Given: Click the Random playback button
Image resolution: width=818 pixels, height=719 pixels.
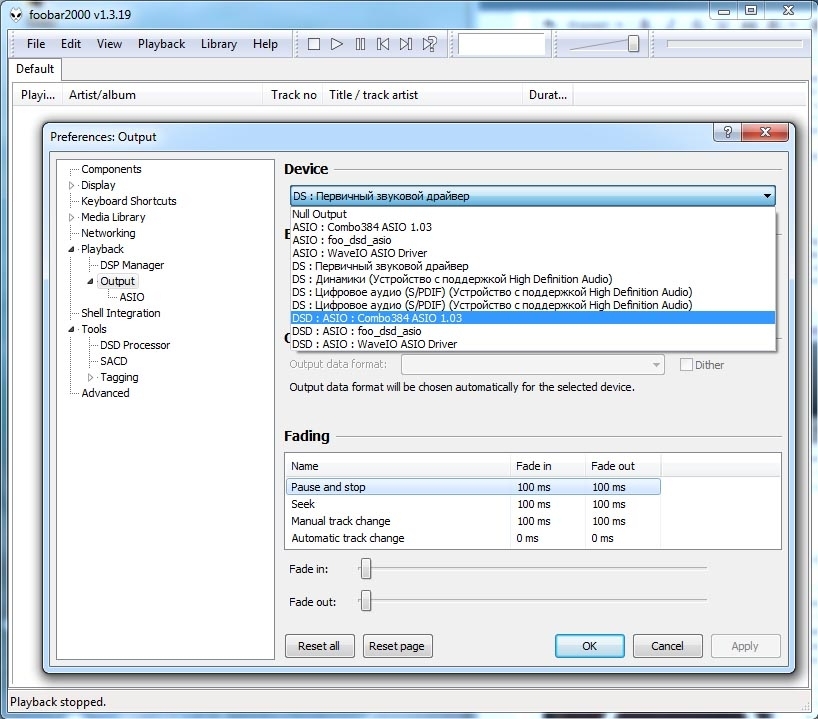Looking at the screenshot, I should point(429,44).
